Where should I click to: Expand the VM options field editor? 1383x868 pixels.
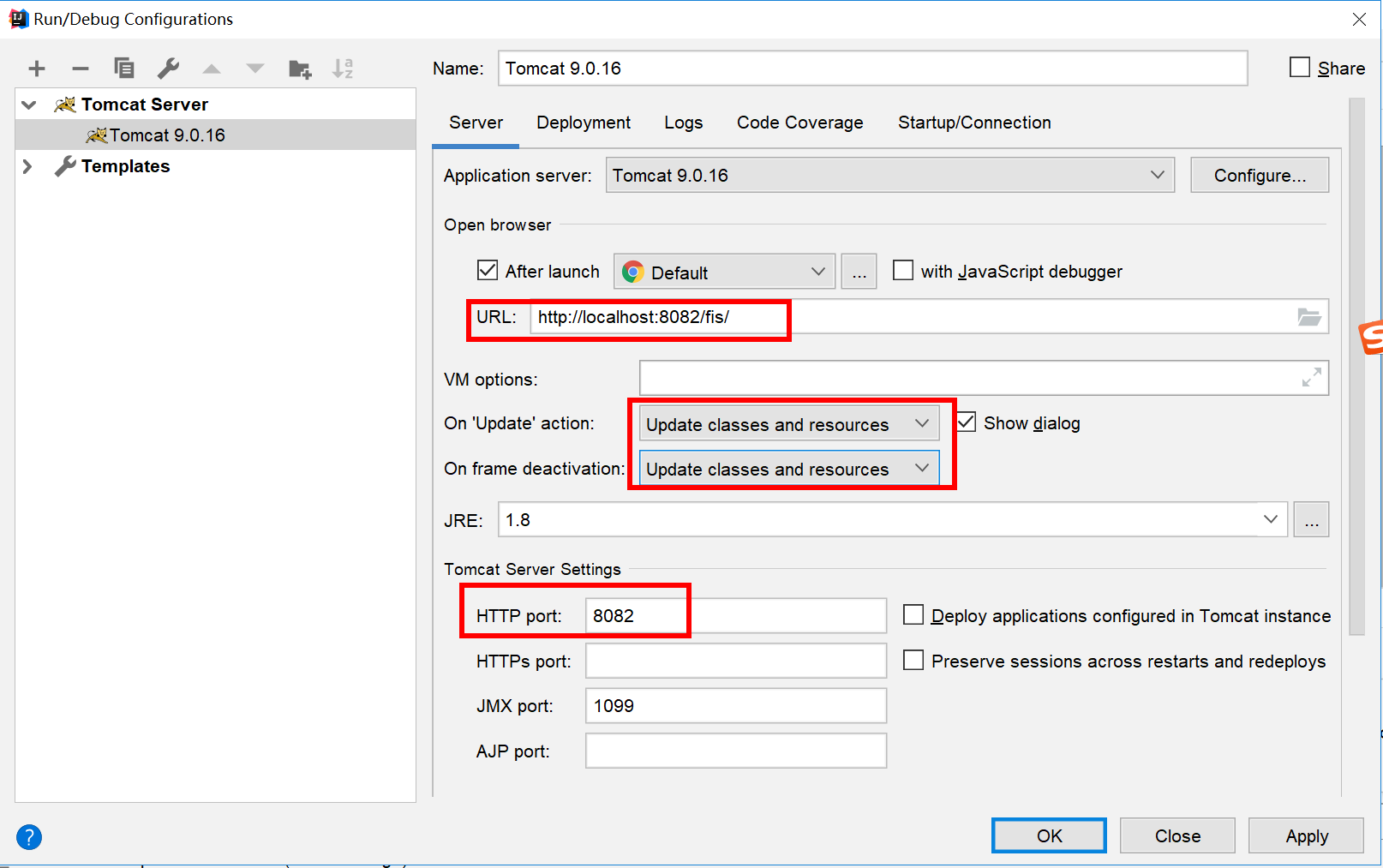click(1311, 378)
